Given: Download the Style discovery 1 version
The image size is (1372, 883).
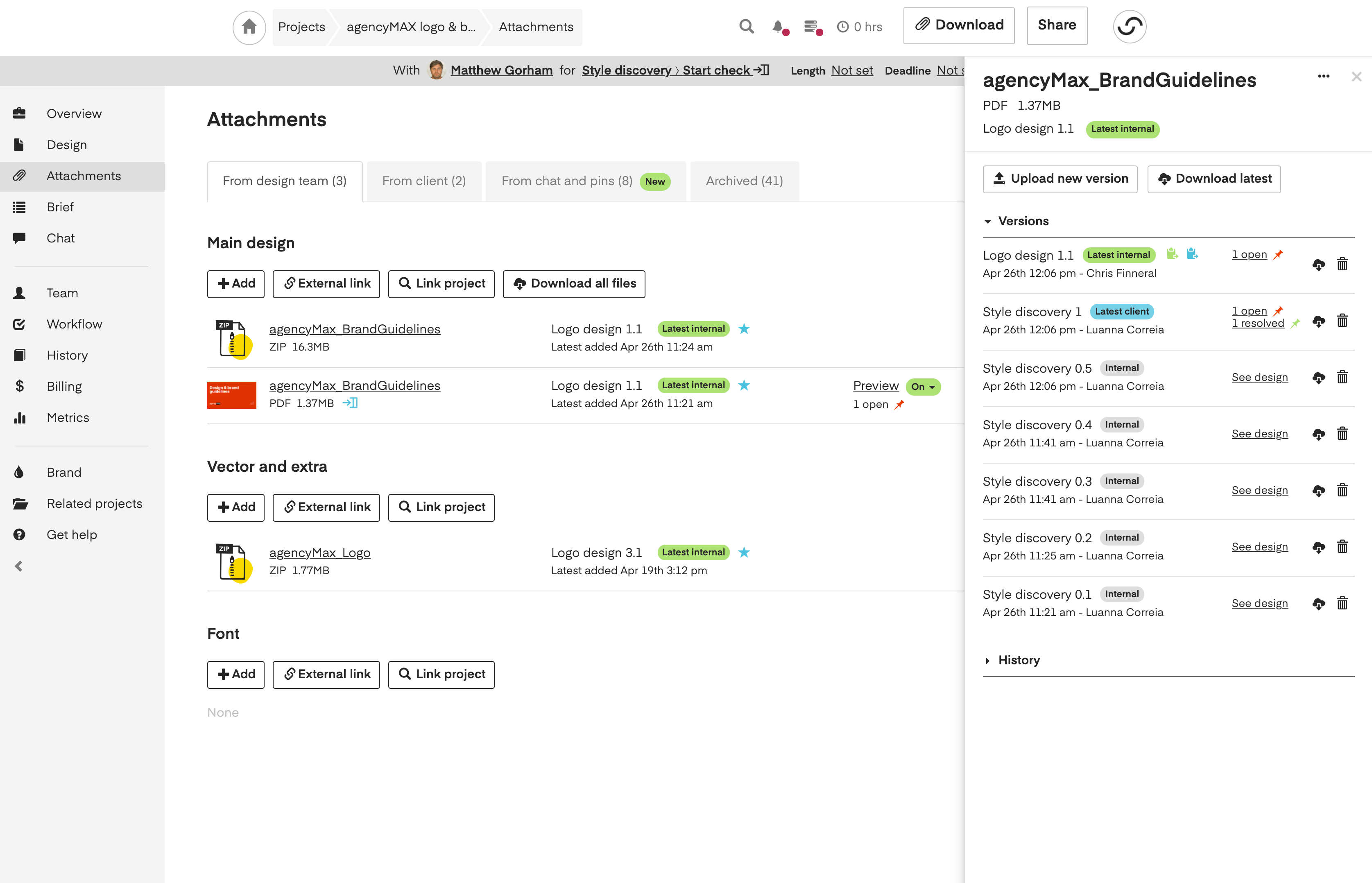Looking at the screenshot, I should 1318,321.
